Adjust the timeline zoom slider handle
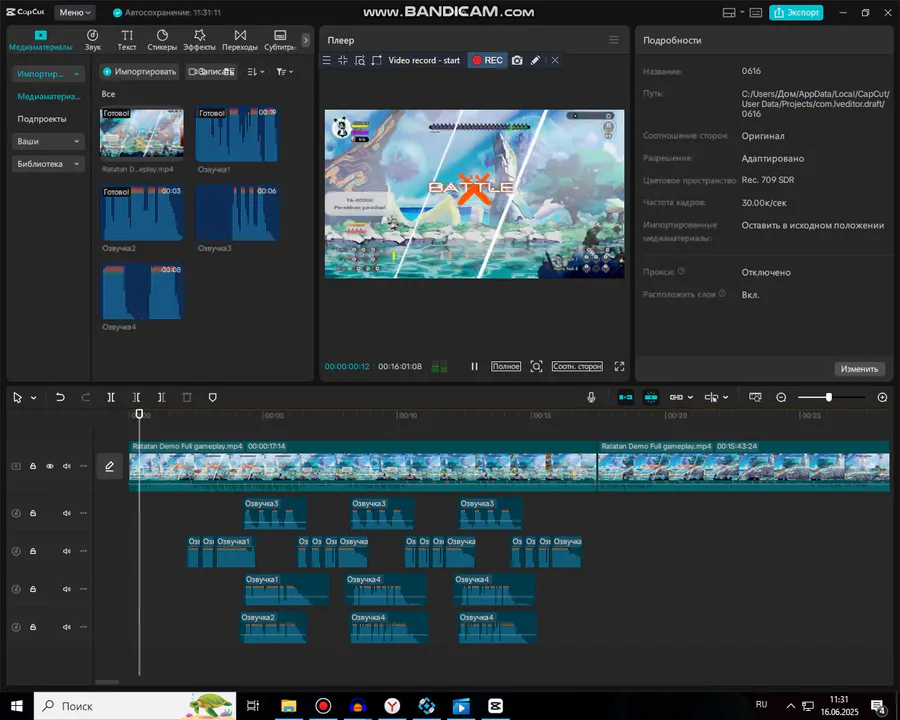The height and width of the screenshot is (720, 900). (x=828, y=397)
